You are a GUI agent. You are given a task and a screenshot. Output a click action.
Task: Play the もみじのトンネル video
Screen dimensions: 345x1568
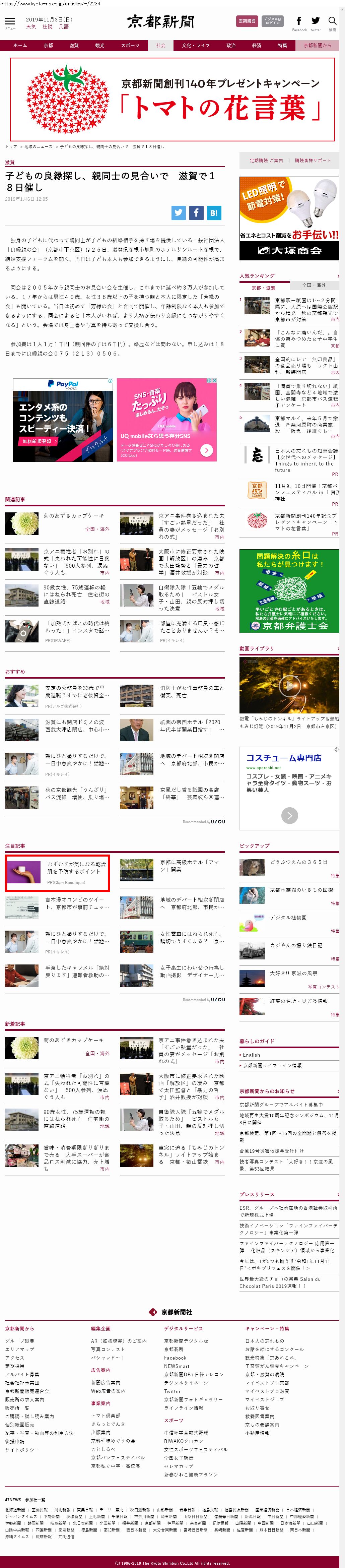click(x=289, y=684)
